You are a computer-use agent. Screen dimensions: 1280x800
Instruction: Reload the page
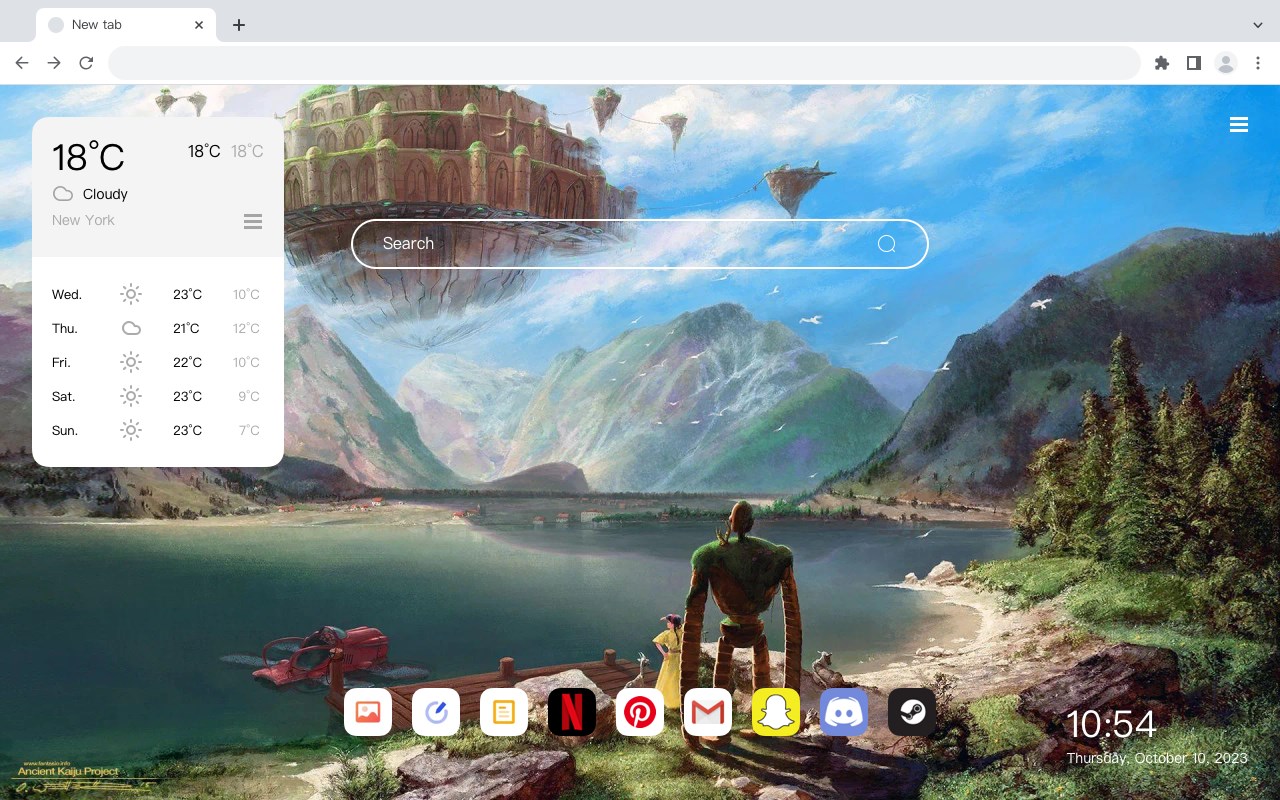(86, 63)
